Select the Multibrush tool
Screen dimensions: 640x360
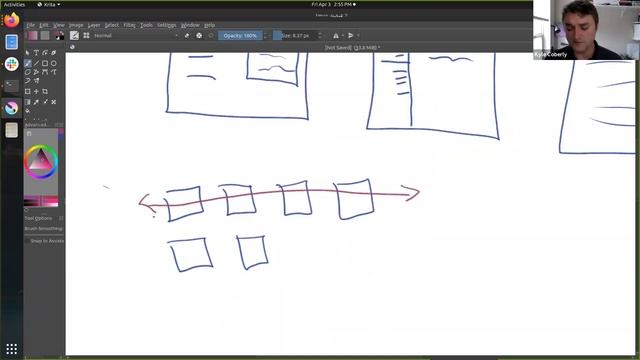36,81
